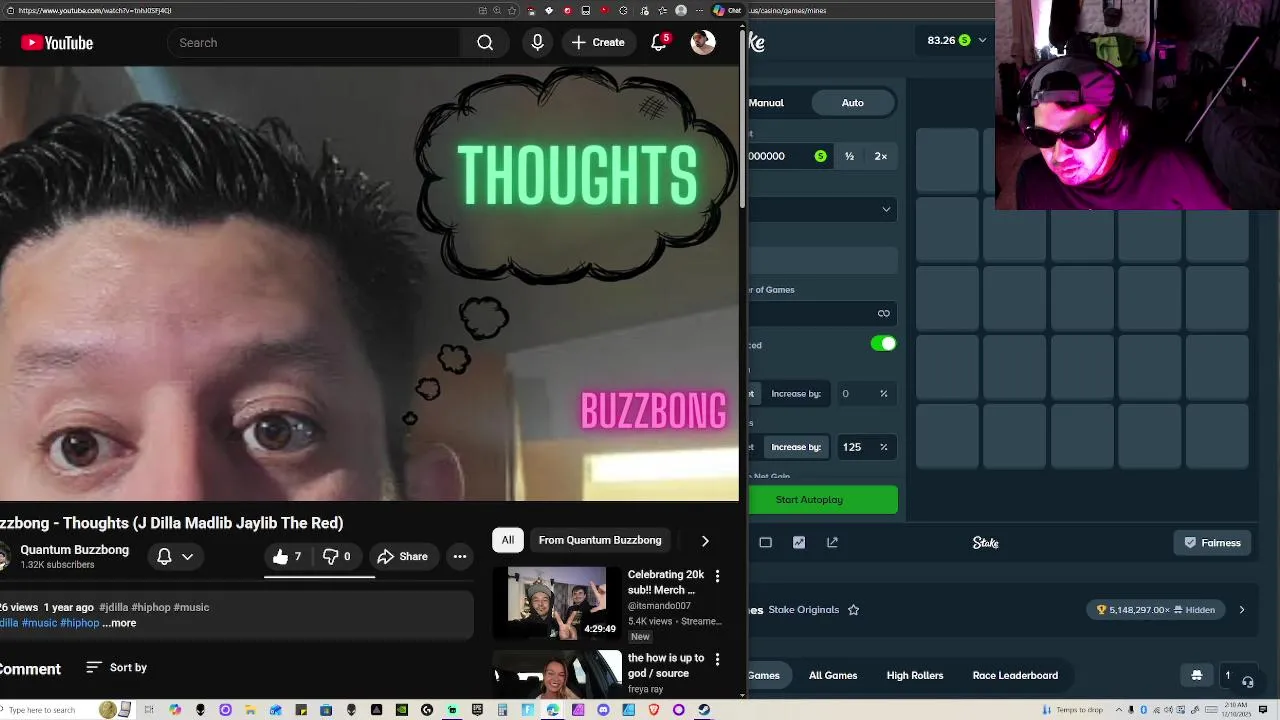Open the Celebrating 20k sub video thumbnail
This screenshot has width=1280, height=720.
tap(557, 602)
